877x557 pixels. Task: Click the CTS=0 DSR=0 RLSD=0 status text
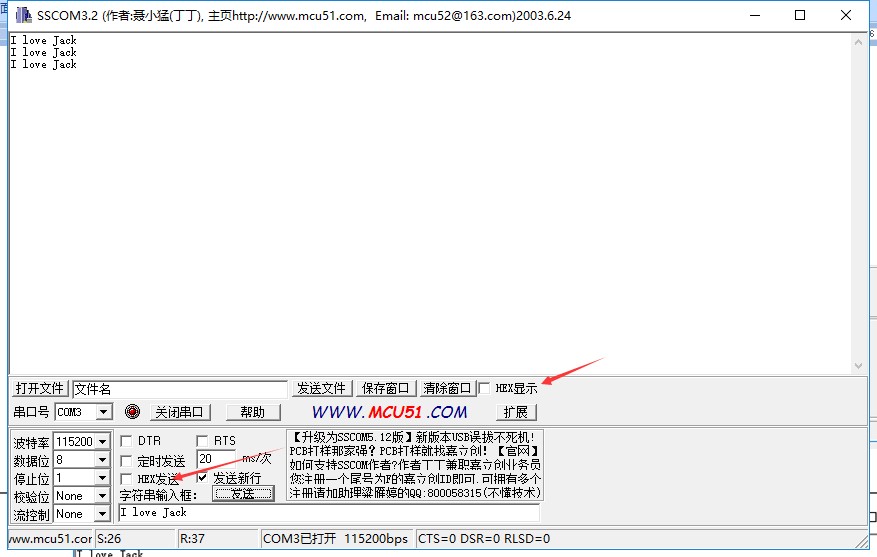(x=484, y=539)
